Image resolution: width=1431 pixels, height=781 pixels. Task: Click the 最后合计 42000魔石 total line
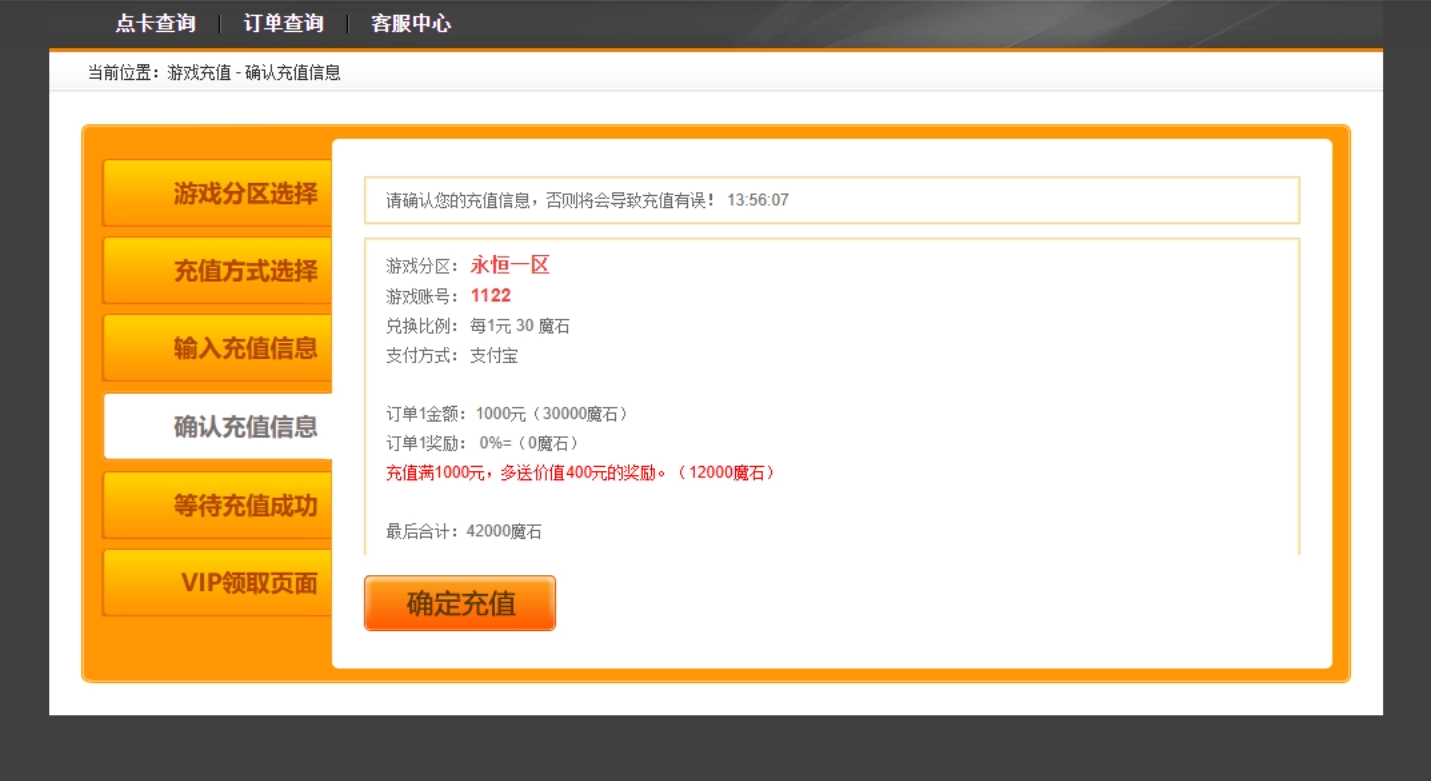tap(460, 531)
